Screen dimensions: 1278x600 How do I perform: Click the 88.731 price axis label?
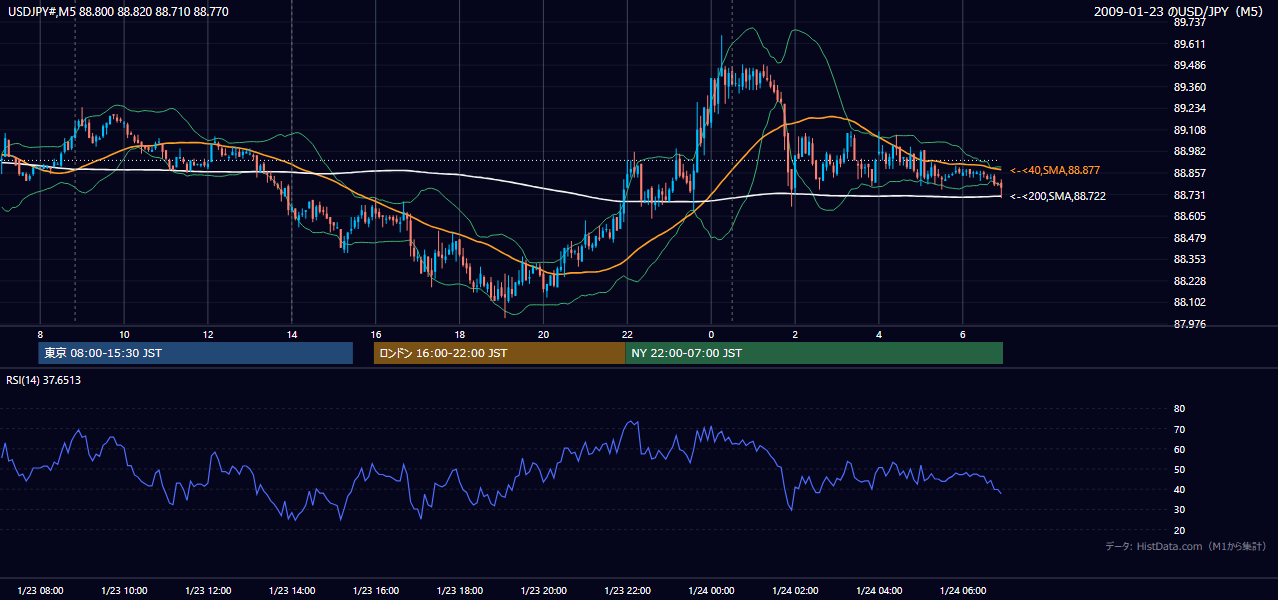[x=1189, y=195]
